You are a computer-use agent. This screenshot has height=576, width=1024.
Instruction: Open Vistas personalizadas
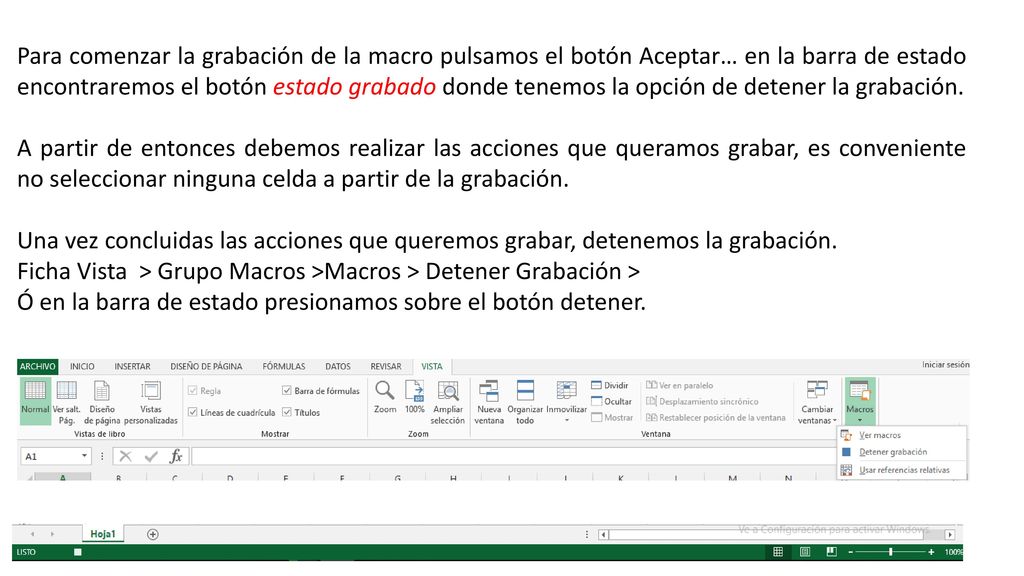(x=151, y=401)
